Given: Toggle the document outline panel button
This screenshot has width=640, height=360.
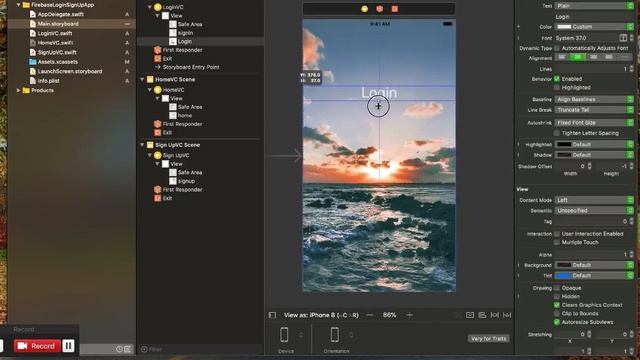Looking at the screenshot, I should 272,315.
